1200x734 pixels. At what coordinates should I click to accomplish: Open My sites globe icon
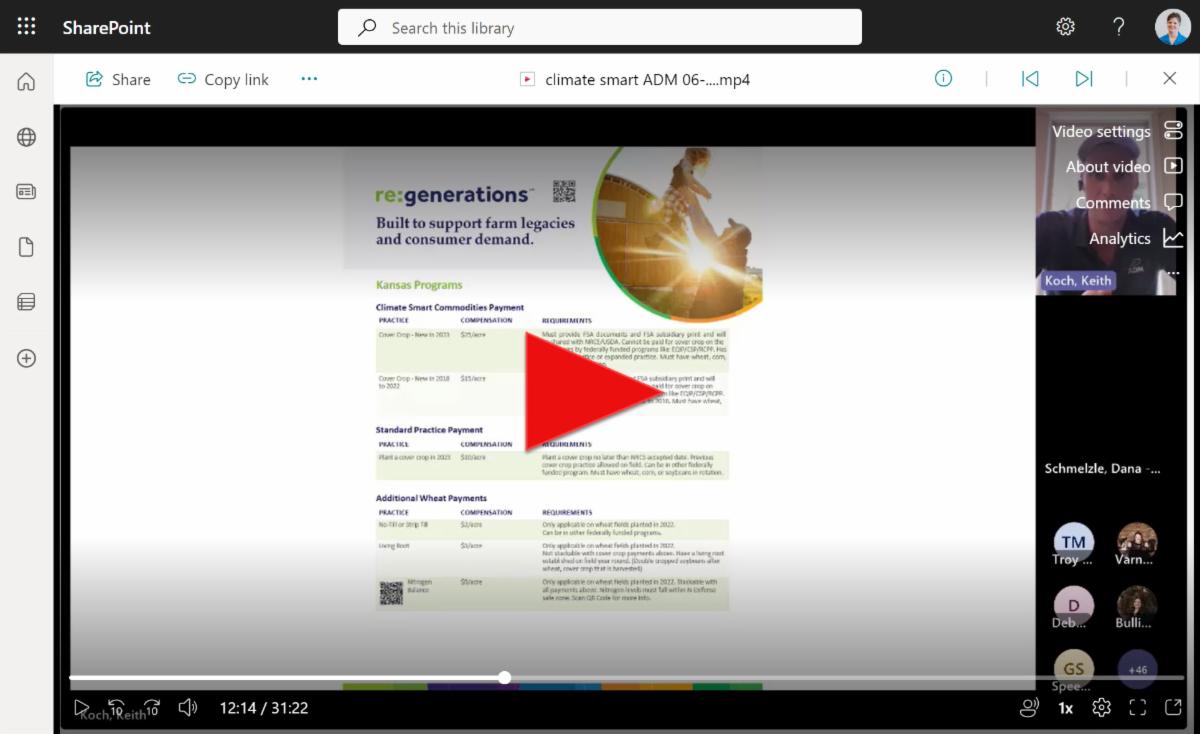point(27,137)
